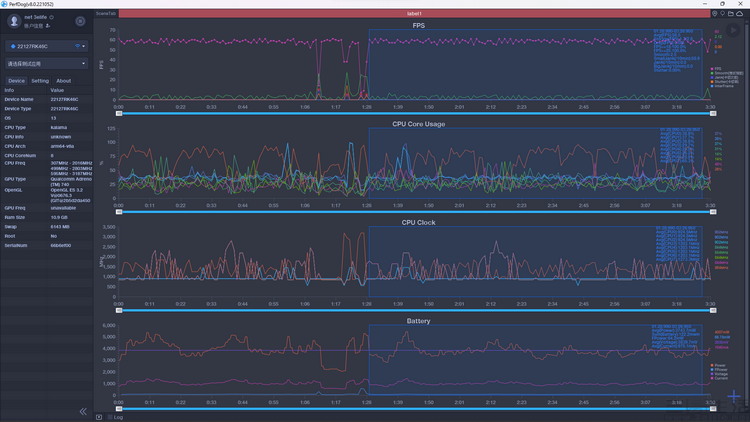This screenshot has height=422, width=750.
Task: Click the FPS chart title
Action: click(x=419, y=26)
